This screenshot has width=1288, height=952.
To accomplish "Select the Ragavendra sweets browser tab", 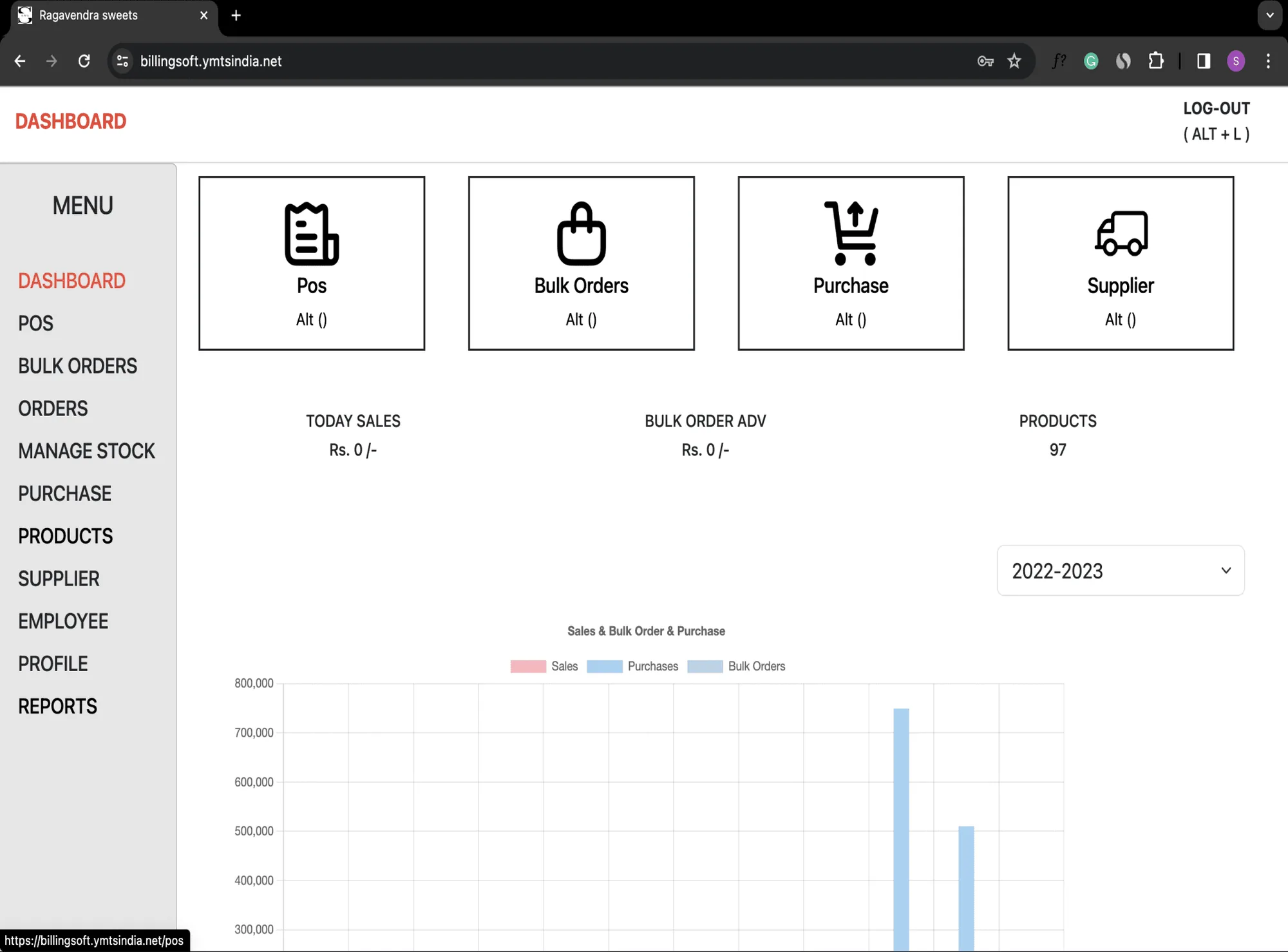I will pos(113,15).
